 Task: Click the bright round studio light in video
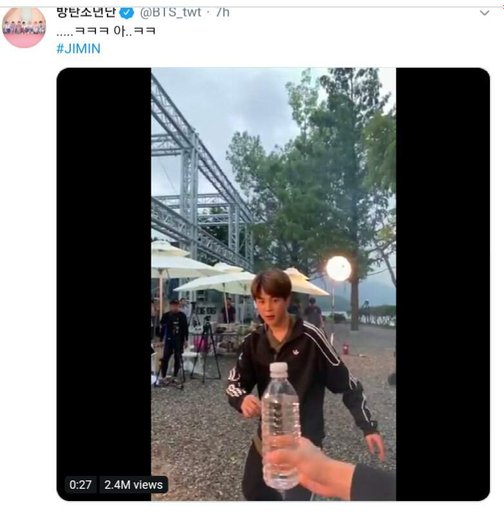pyautogui.click(x=338, y=268)
